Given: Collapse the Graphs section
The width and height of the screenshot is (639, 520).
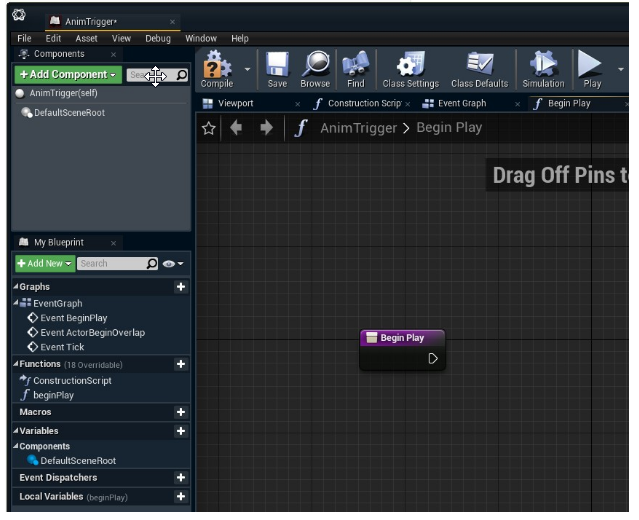Looking at the screenshot, I should [17, 287].
